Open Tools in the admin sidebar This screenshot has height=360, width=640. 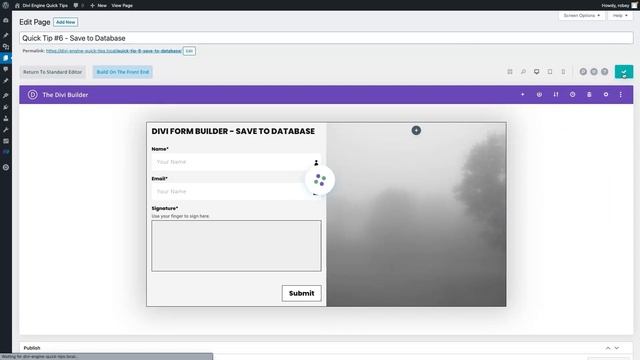click(x=6, y=130)
